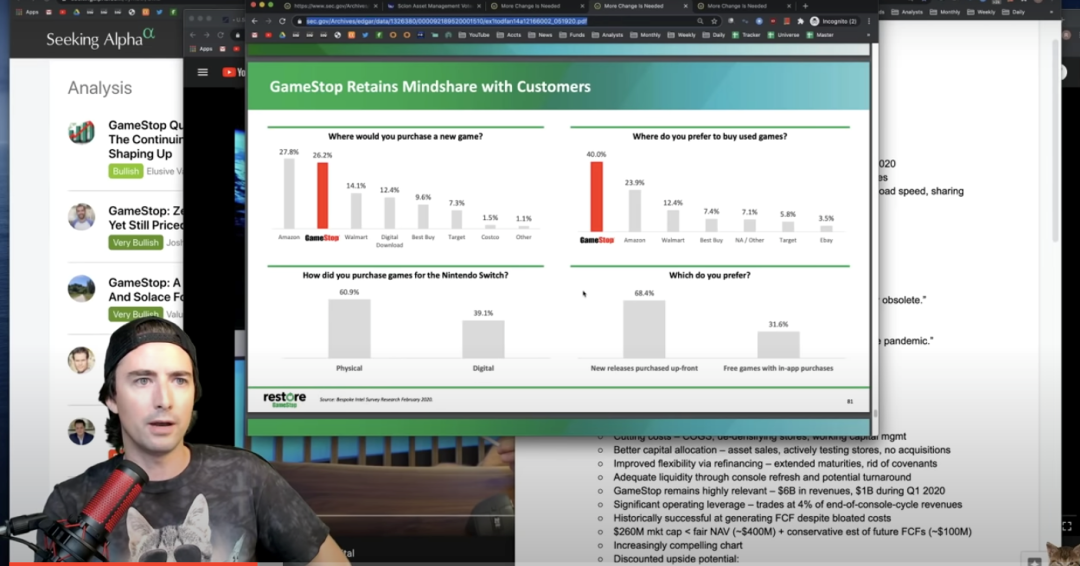Open the Google Drive bookmark in front window
The height and width of the screenshot is (566, 1080).
pos(282,35)
